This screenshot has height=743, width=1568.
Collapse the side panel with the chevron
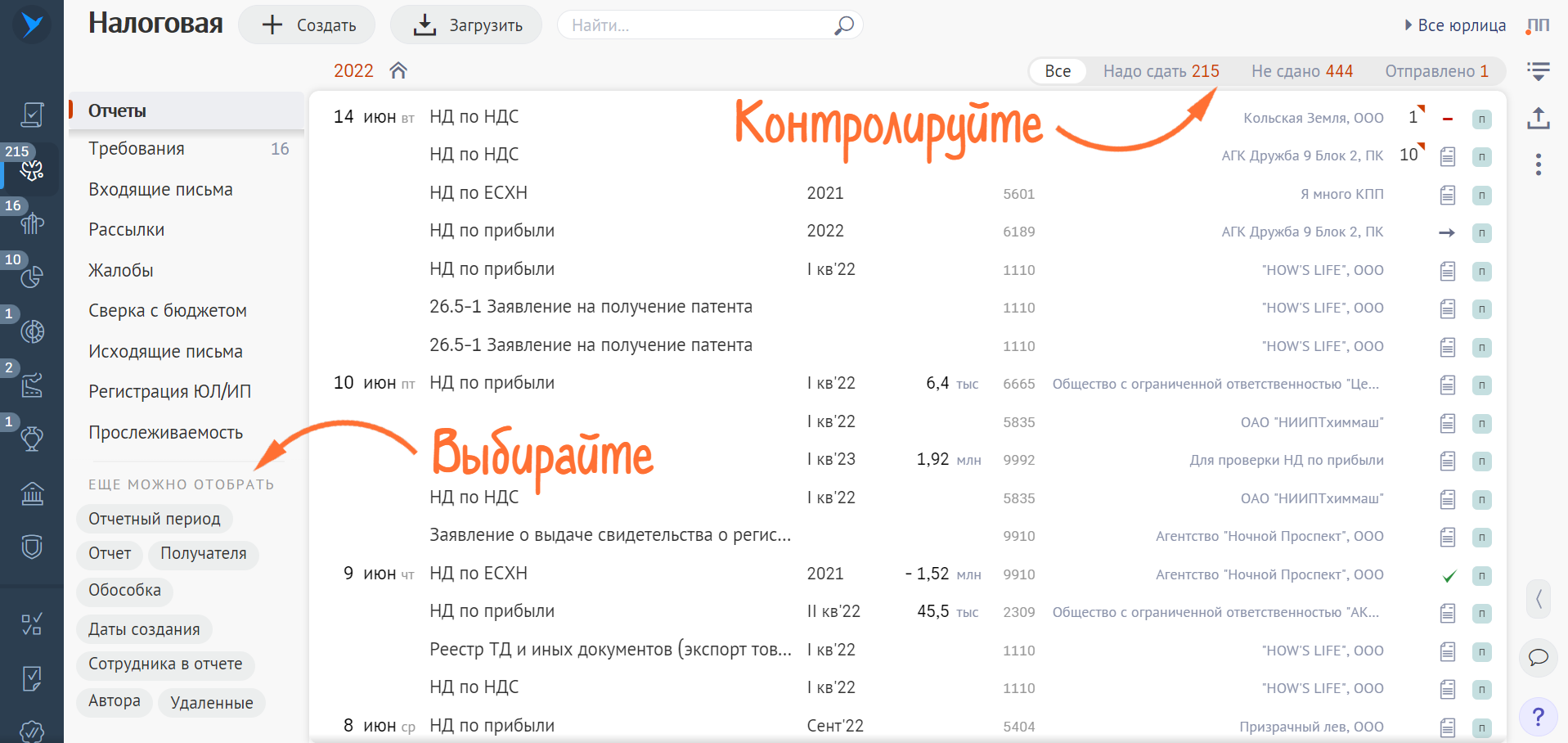[1539, 599]
